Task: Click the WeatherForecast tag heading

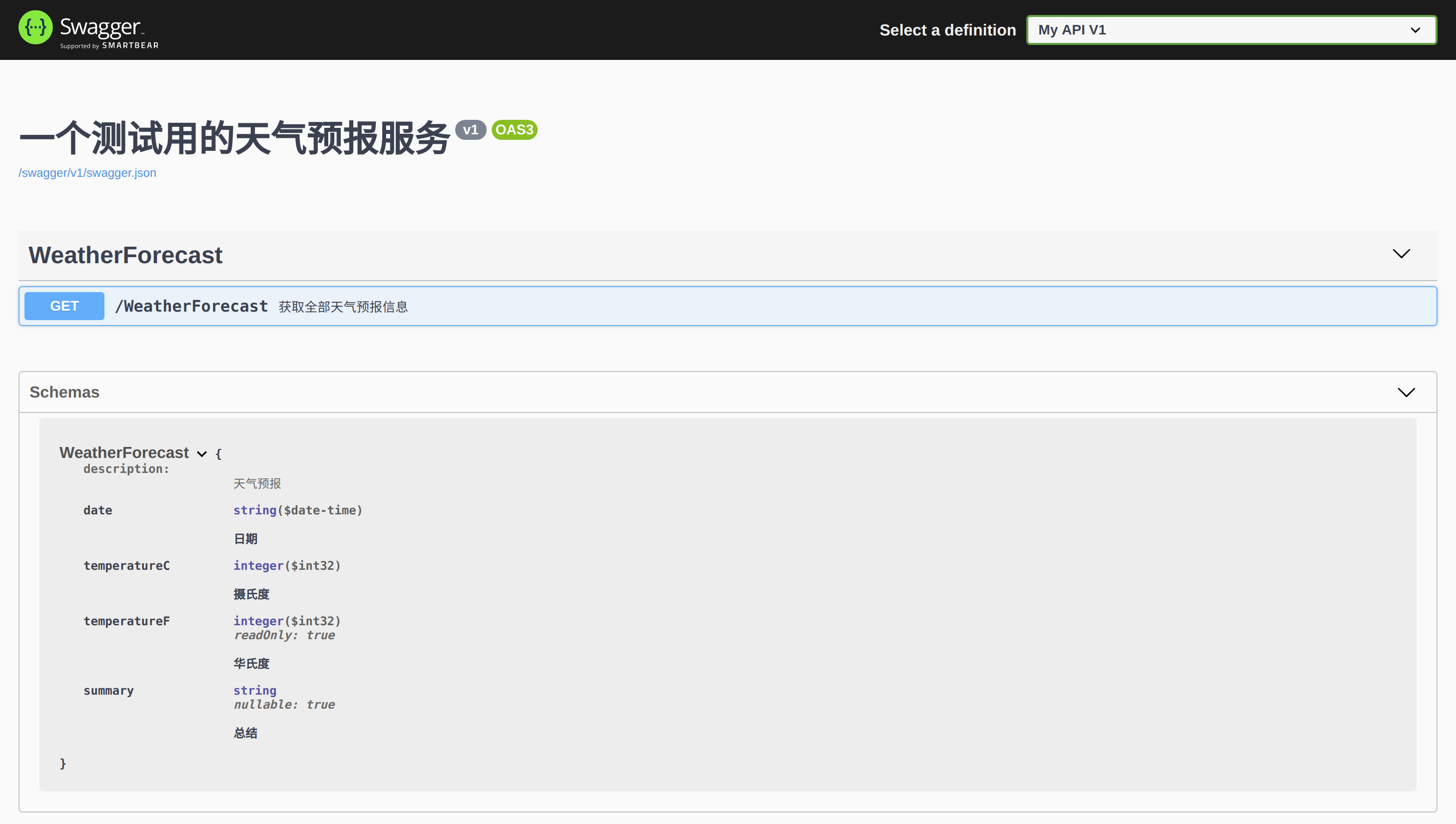Action: (x=126, y=255)
